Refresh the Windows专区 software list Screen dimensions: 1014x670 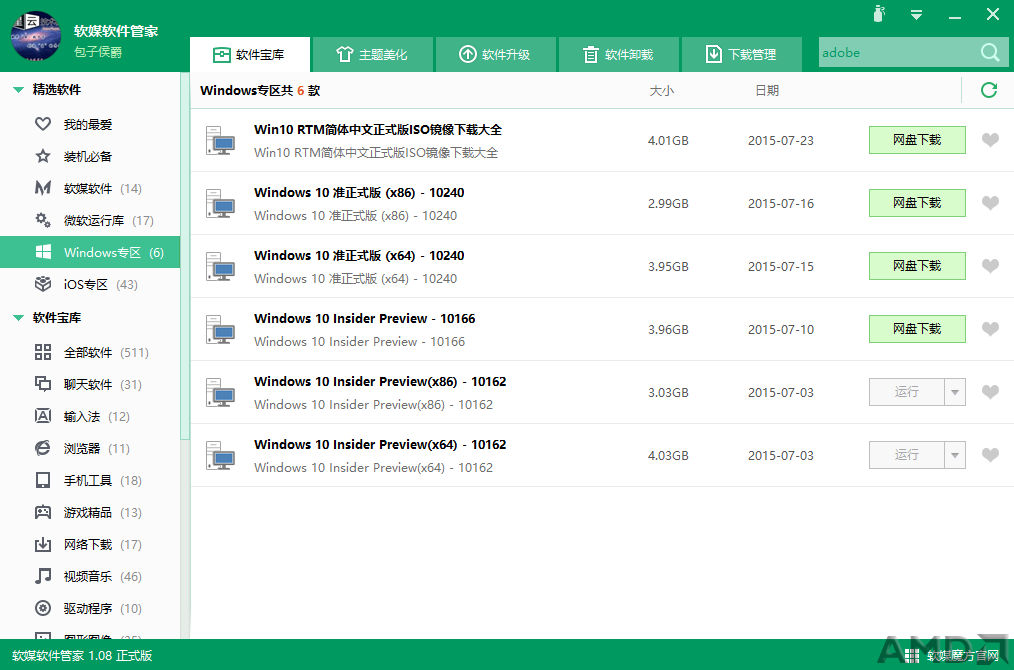[x=989, y=90]
